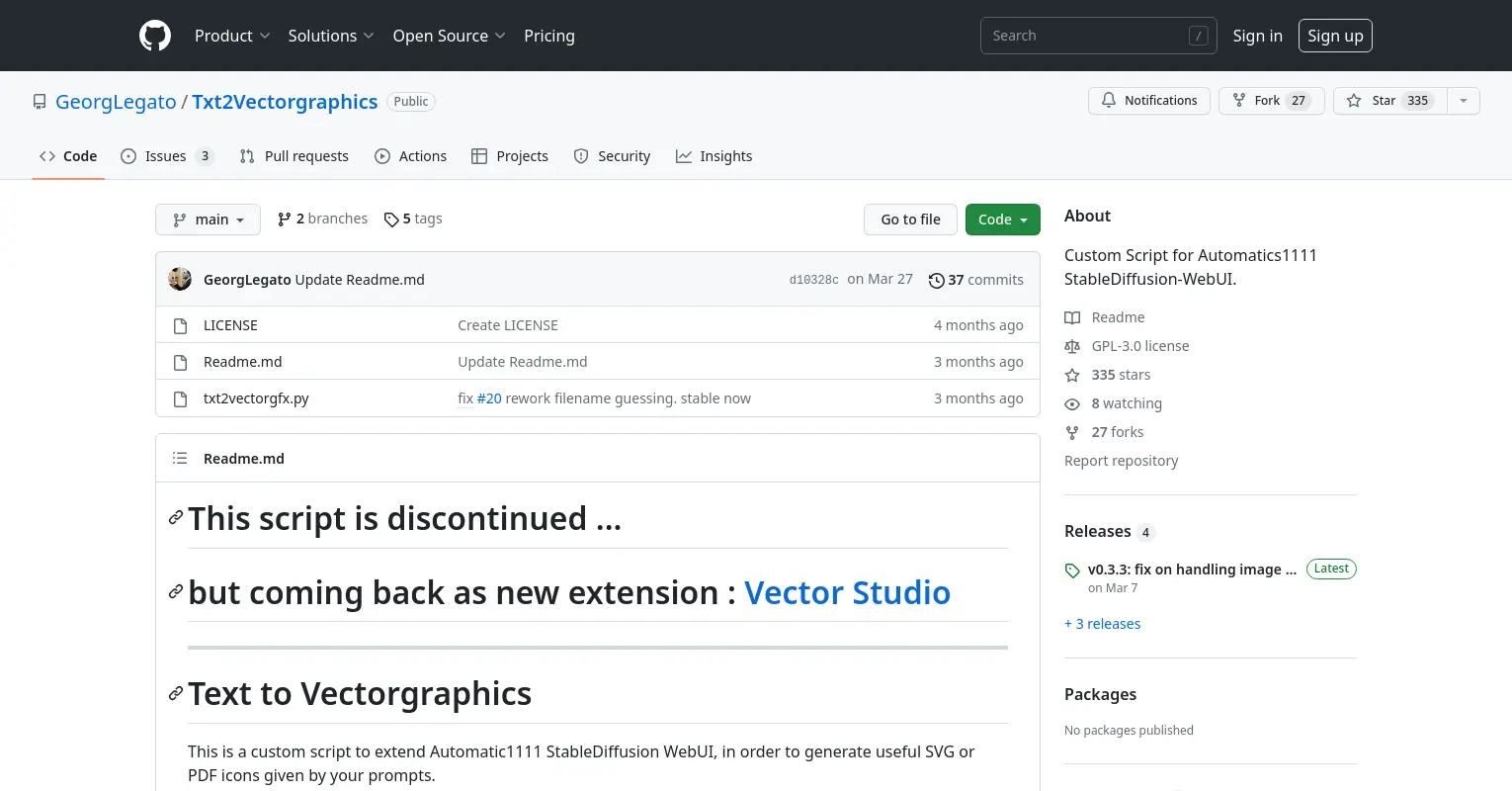Click the Go to file button
The image size is (1512, 791).
pyautogui.click(x=910, y=220)
